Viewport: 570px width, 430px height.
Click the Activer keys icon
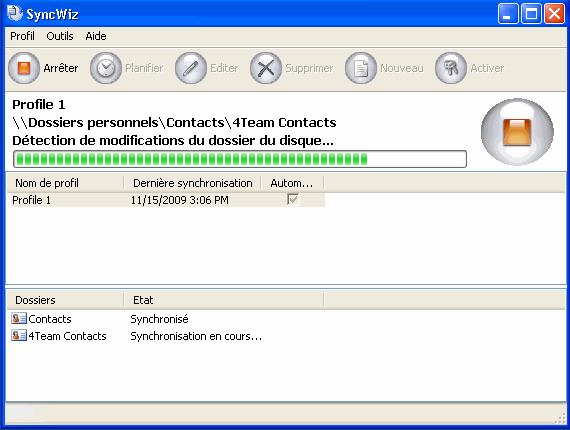pyautogui.click(x=451, y=68)
